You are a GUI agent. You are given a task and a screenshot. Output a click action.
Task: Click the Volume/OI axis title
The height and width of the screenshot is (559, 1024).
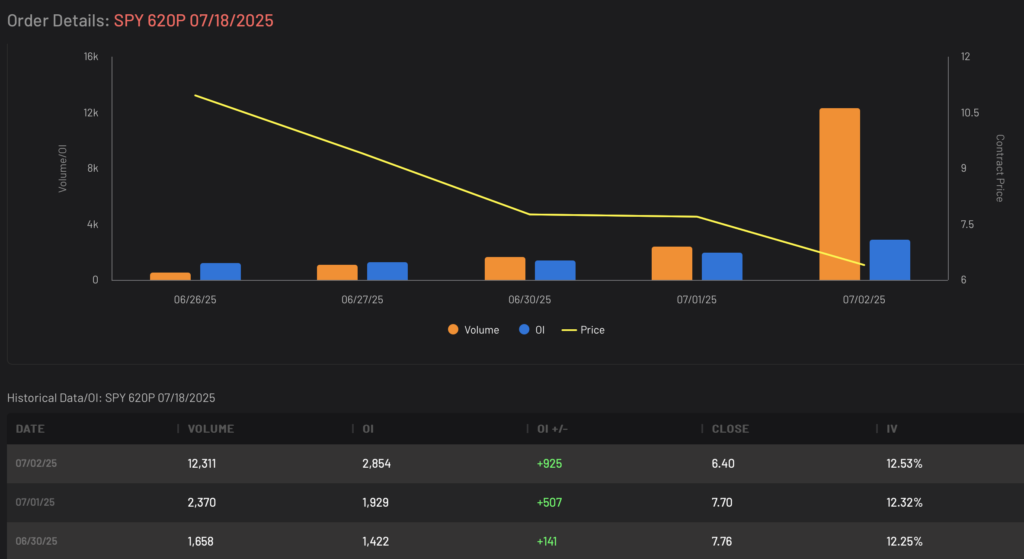[63, 168]
